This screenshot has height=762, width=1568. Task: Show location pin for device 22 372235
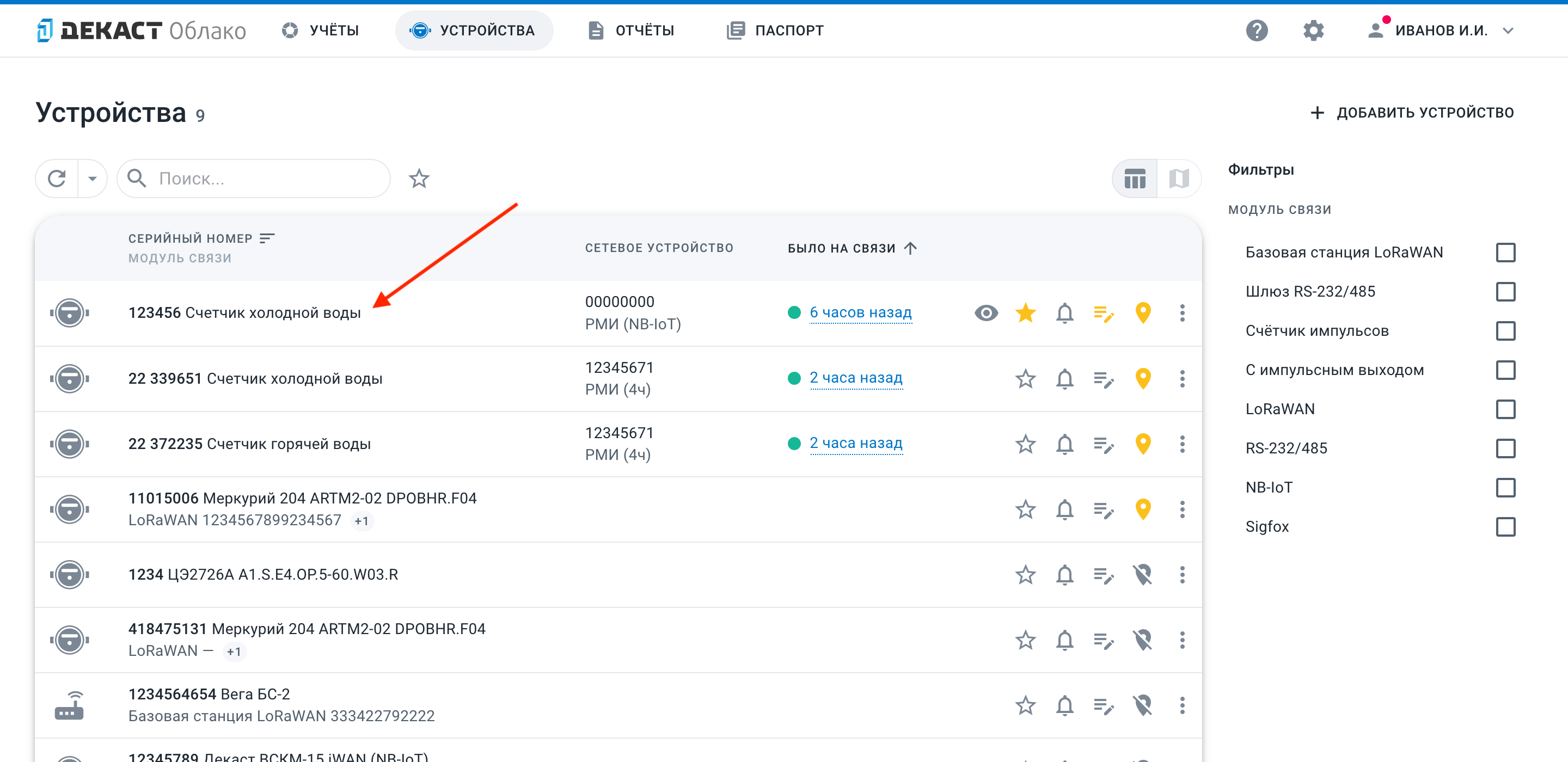point(1143,444)
